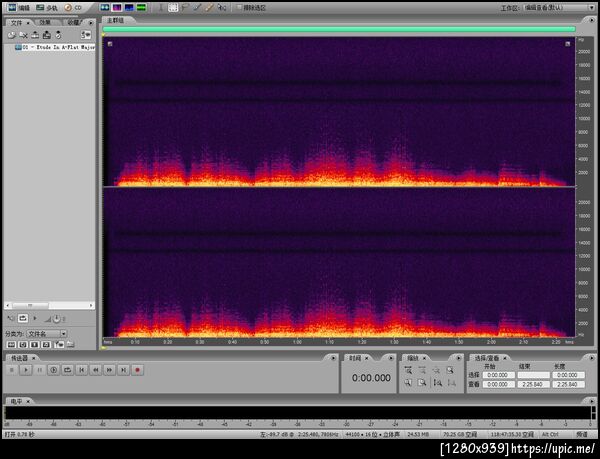Select the 主群组 tab
The height and width of the screenshot is (459, 600).
pos(116,20)
